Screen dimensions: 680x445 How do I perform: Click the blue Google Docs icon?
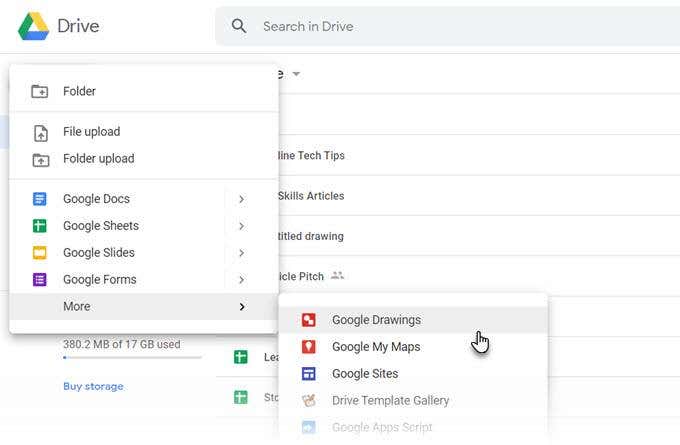[x=39, y=199]
